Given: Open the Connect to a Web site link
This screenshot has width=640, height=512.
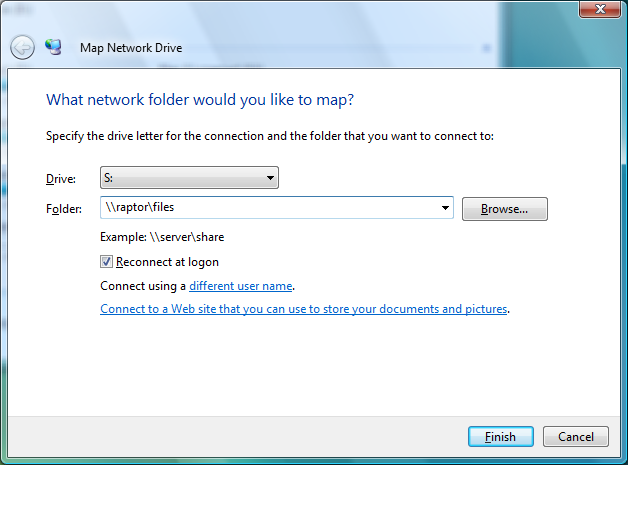Looking at the screenshot, I should (x=304, y=309).
